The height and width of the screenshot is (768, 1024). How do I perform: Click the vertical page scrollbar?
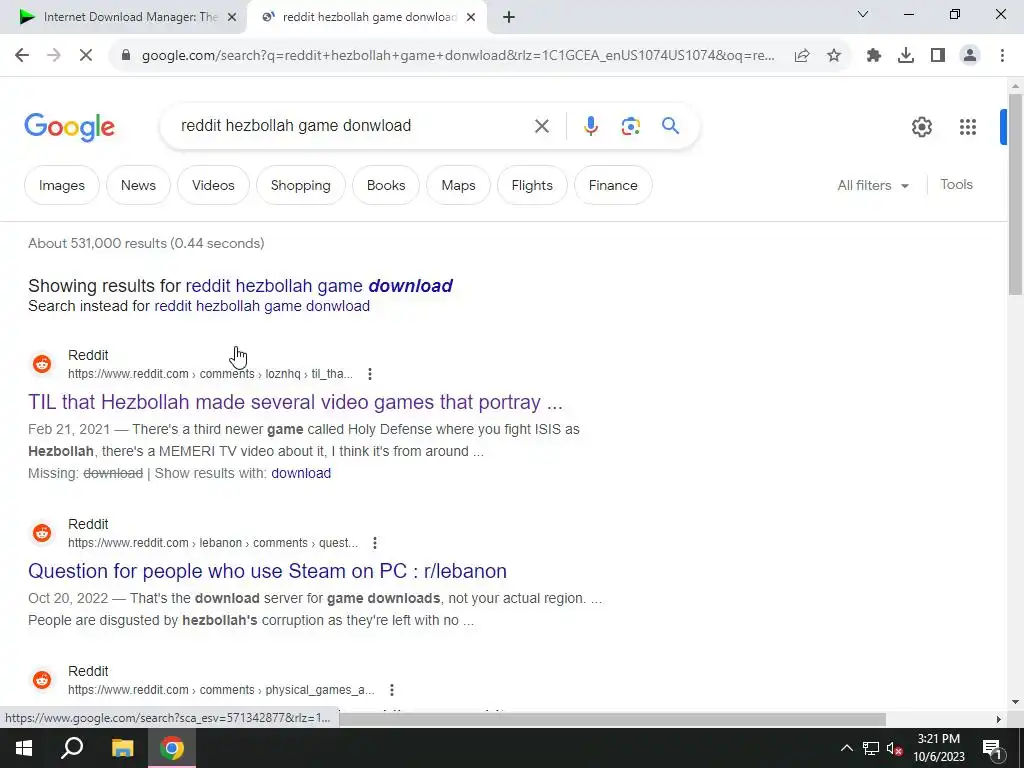(1015, 194)
